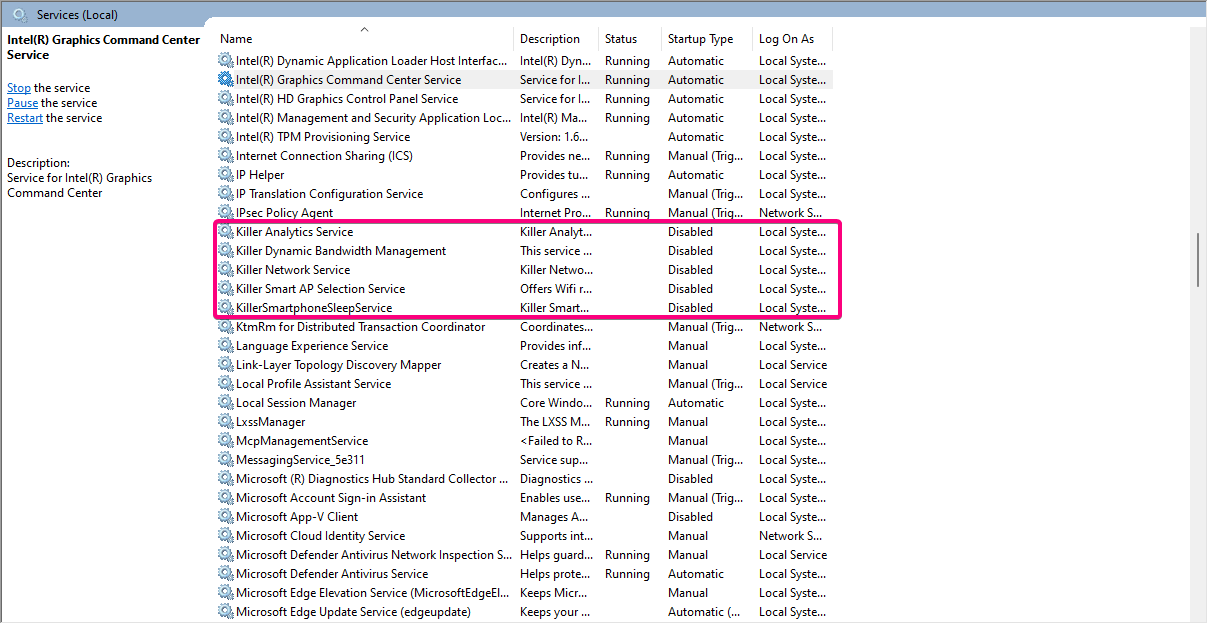Click the Restart the service link
The image size is (1208, 624).
[25, 118]
